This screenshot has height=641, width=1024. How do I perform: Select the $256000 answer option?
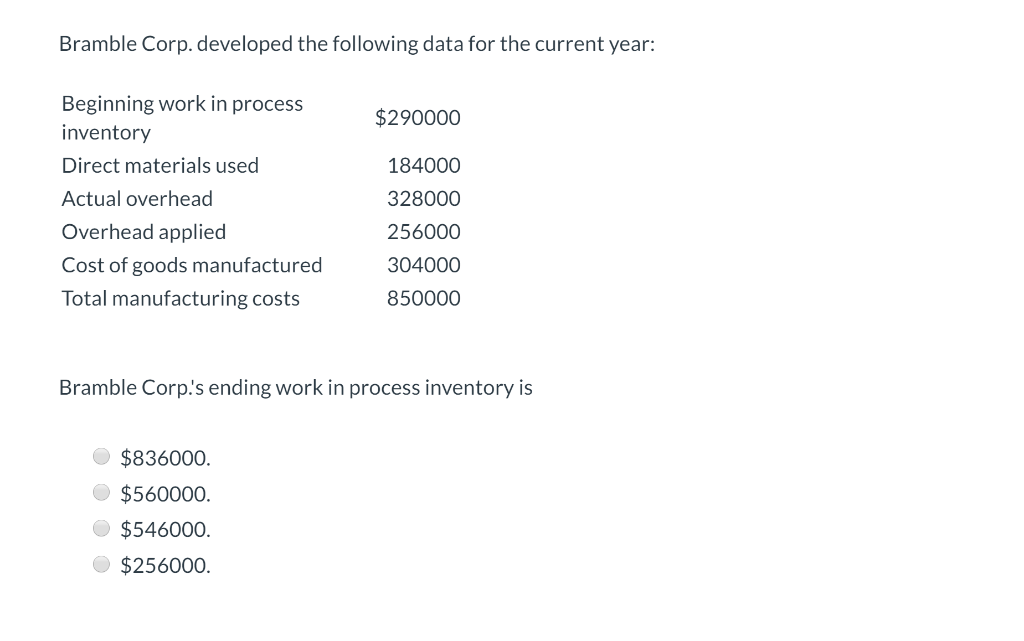tap(101, 564)
